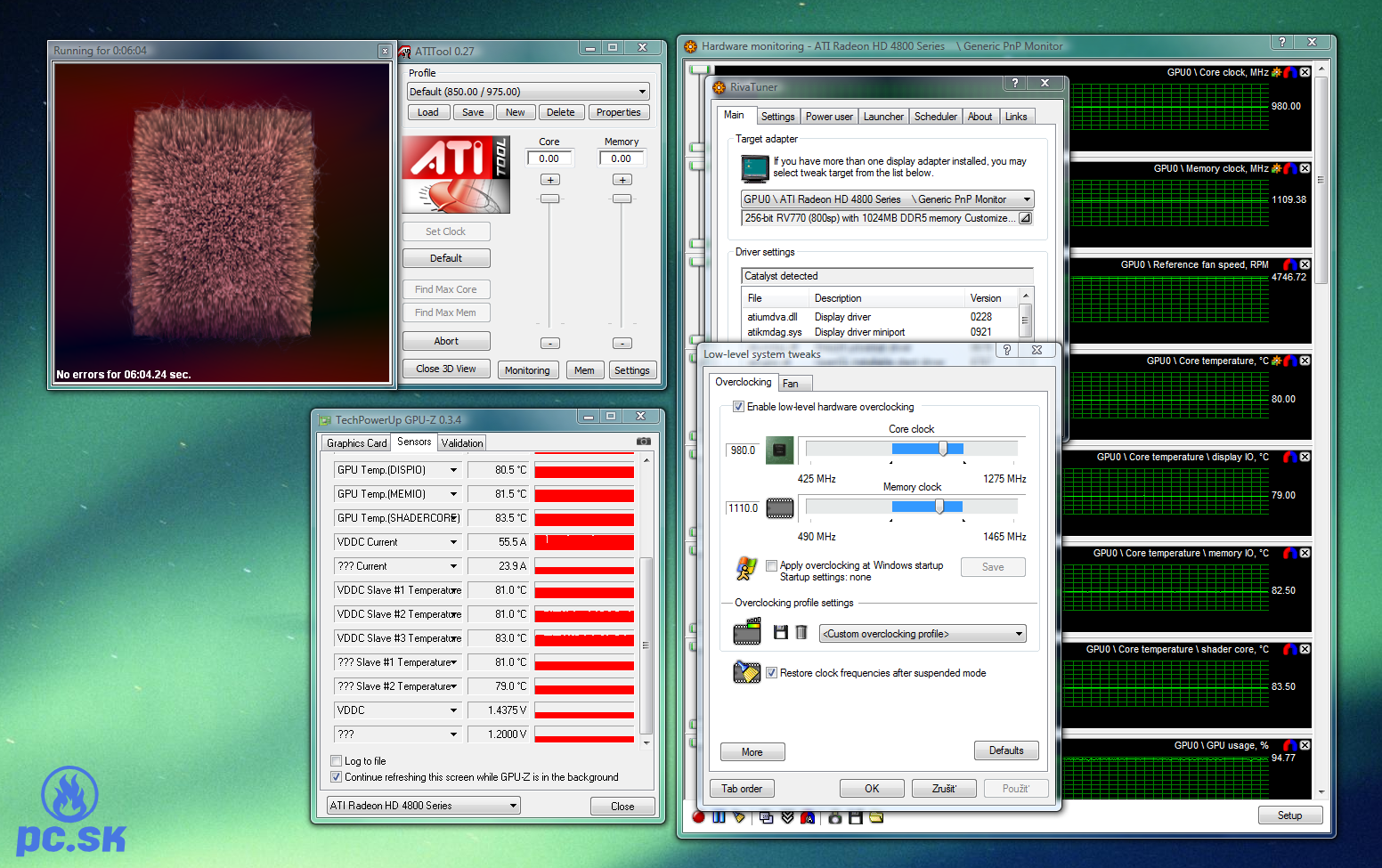
Task: Open the GPU0 target adapter dropdown in RivaTuner
Action: click(x=888, y=199)
